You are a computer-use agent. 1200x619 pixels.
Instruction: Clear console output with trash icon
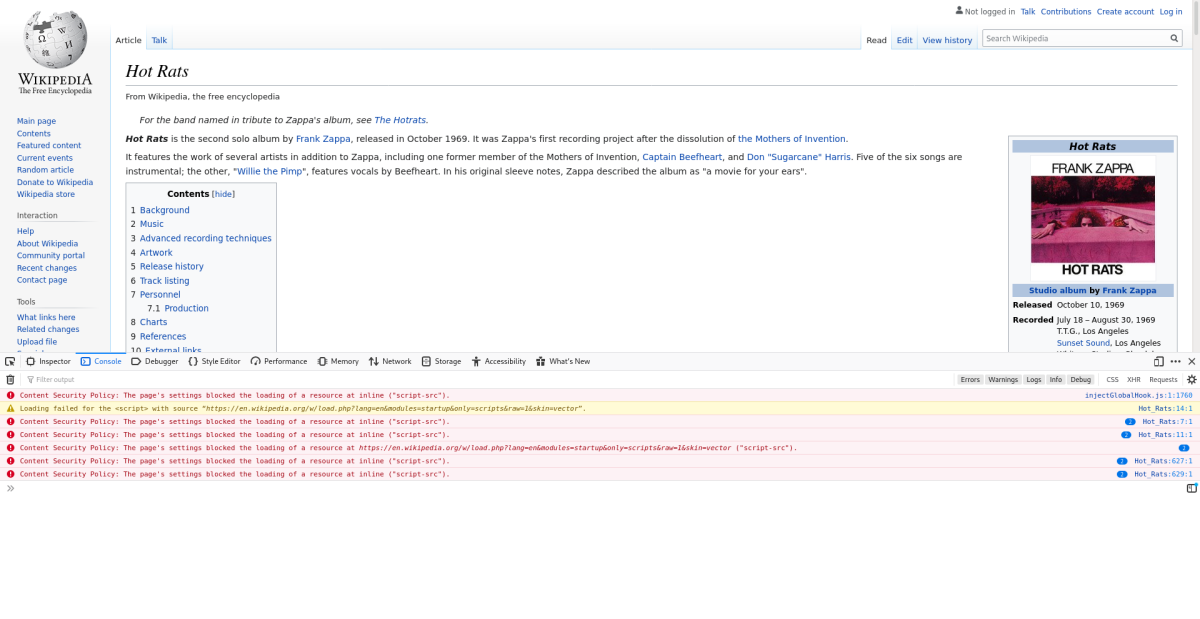click(x=10, y=380)
